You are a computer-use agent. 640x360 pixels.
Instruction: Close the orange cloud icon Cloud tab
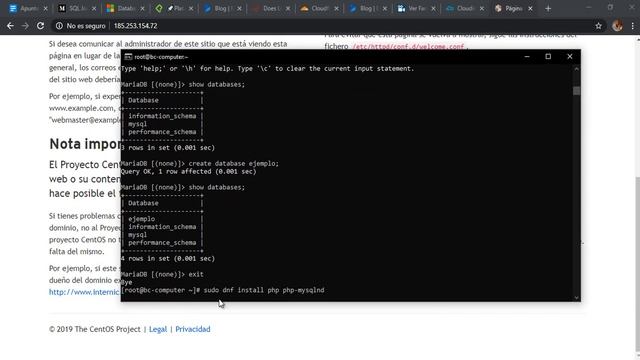[x=336, y=9]
